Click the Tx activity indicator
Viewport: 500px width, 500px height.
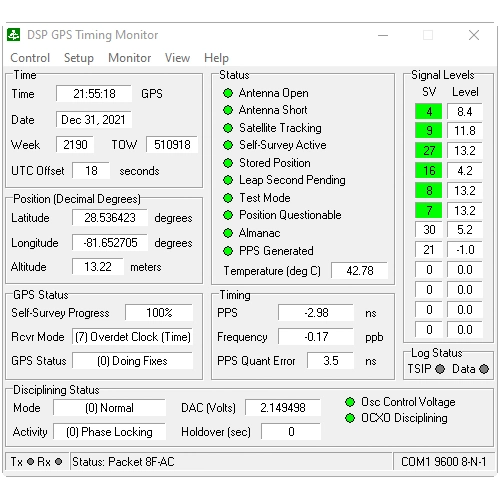(x=30, y=462)
